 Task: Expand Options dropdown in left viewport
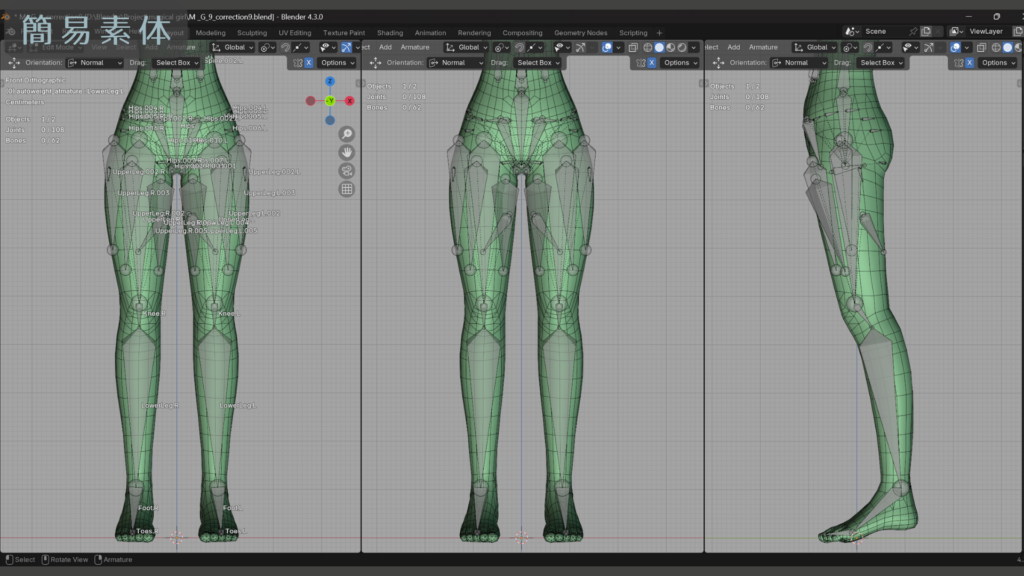coord(337,63)
